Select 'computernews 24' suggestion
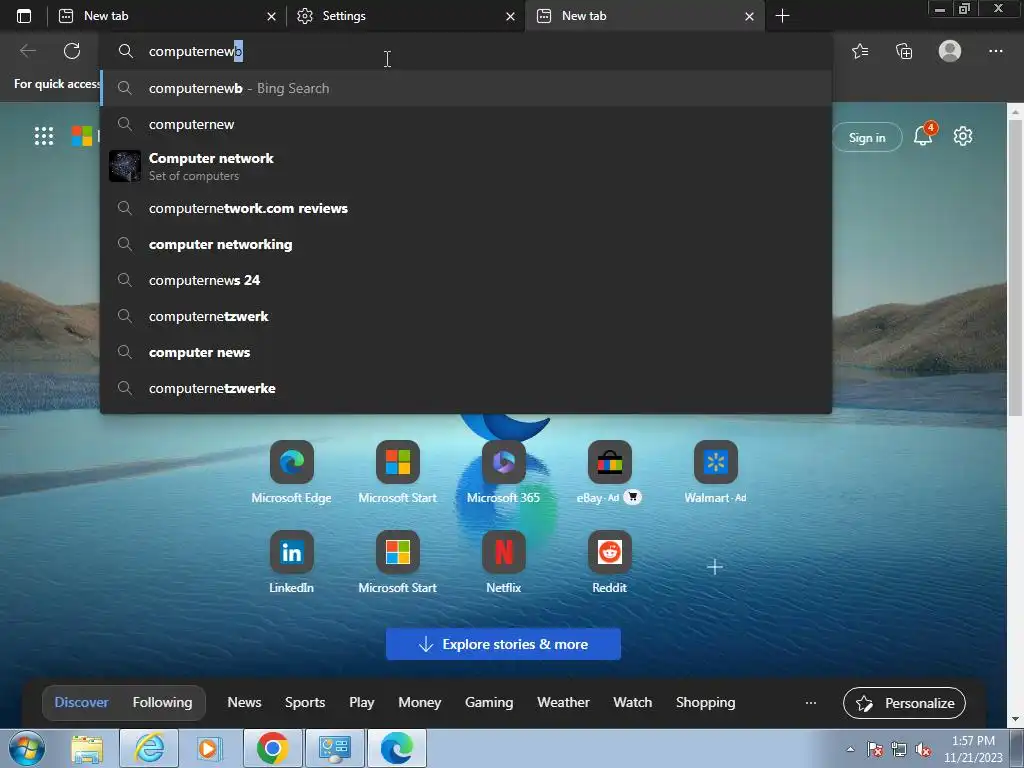 pyautogui.click(x=466, y=280)
